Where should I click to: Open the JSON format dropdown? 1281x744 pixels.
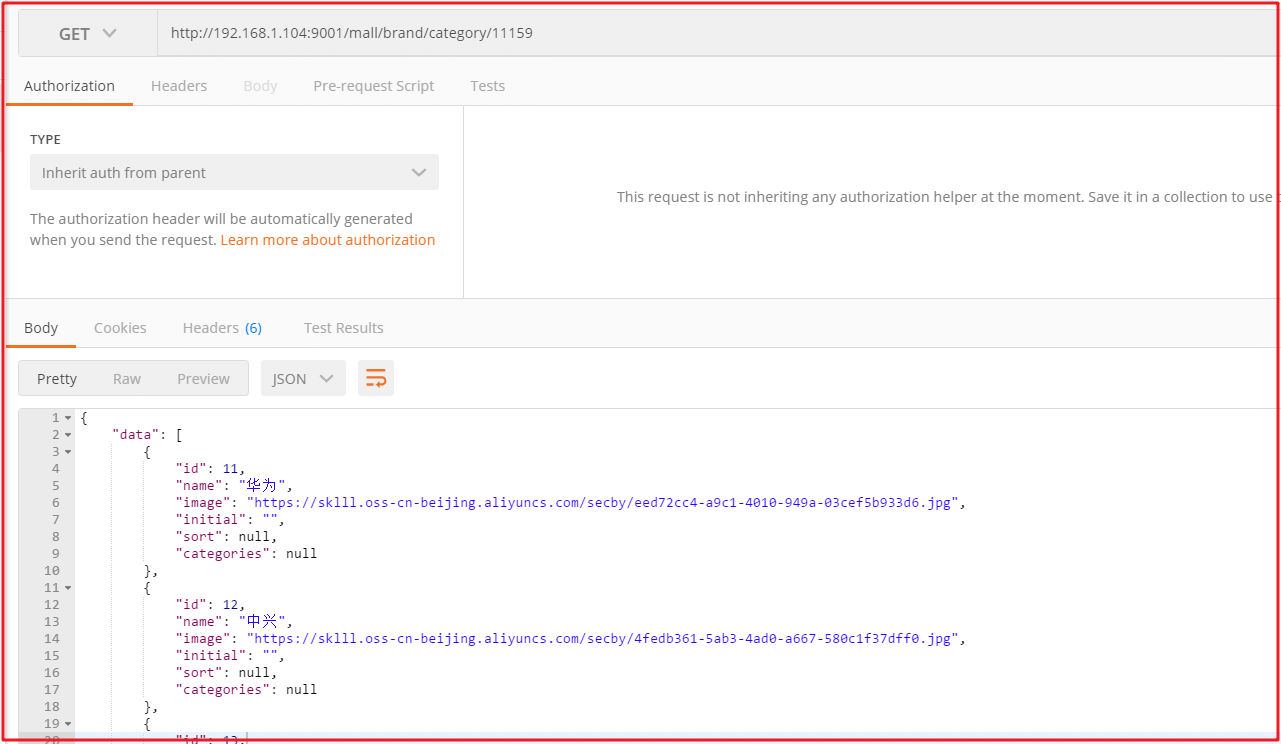303,379
